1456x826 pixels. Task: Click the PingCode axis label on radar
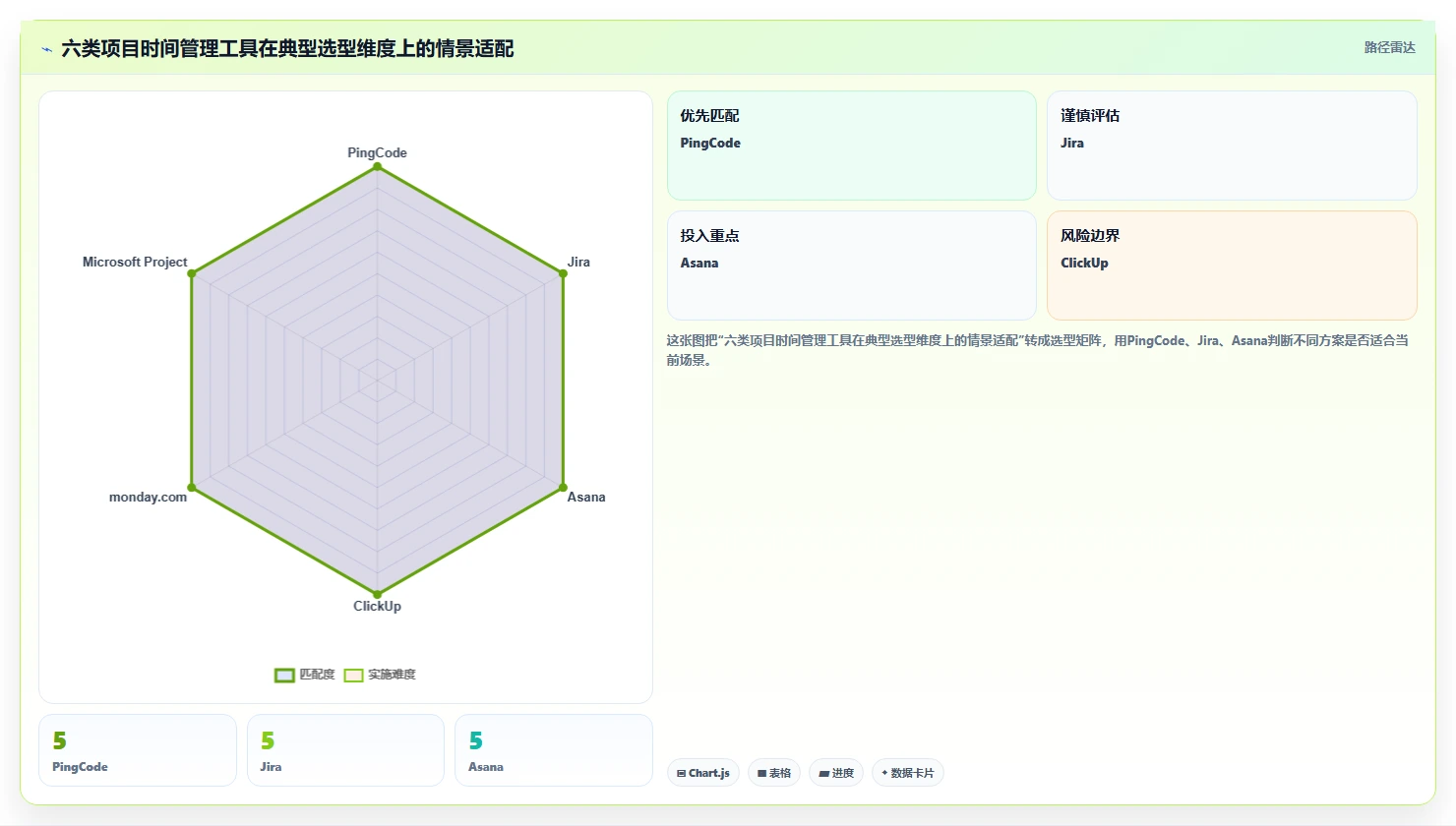(377, 152)
